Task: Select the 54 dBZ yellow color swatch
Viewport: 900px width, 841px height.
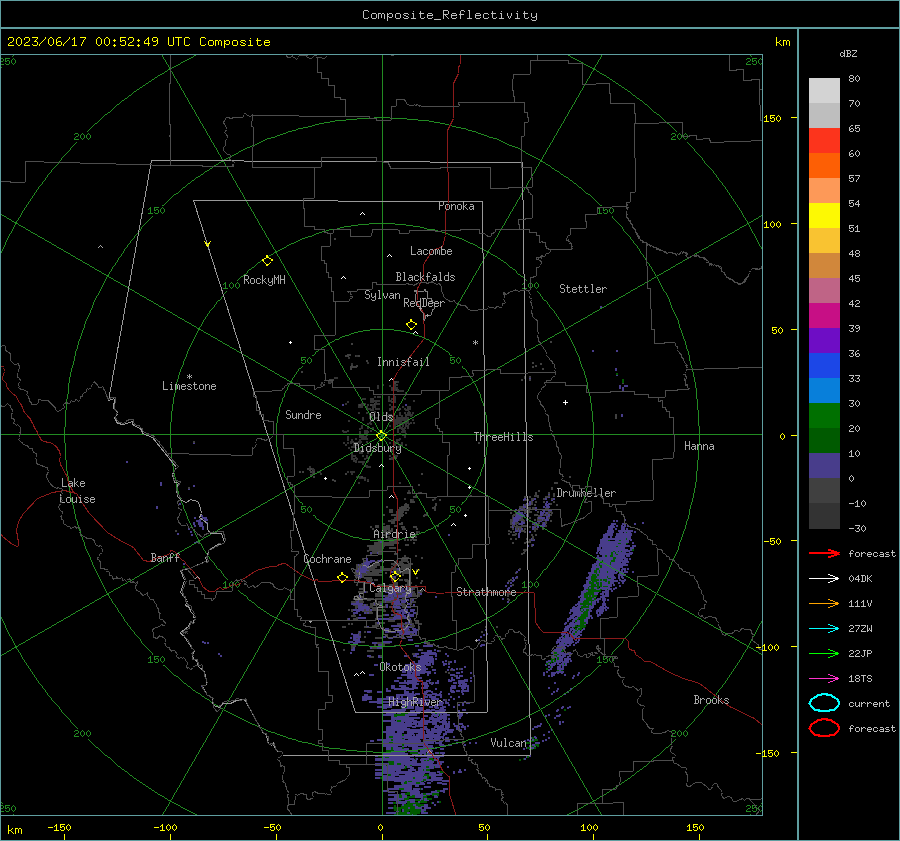Action: [824, 215]
